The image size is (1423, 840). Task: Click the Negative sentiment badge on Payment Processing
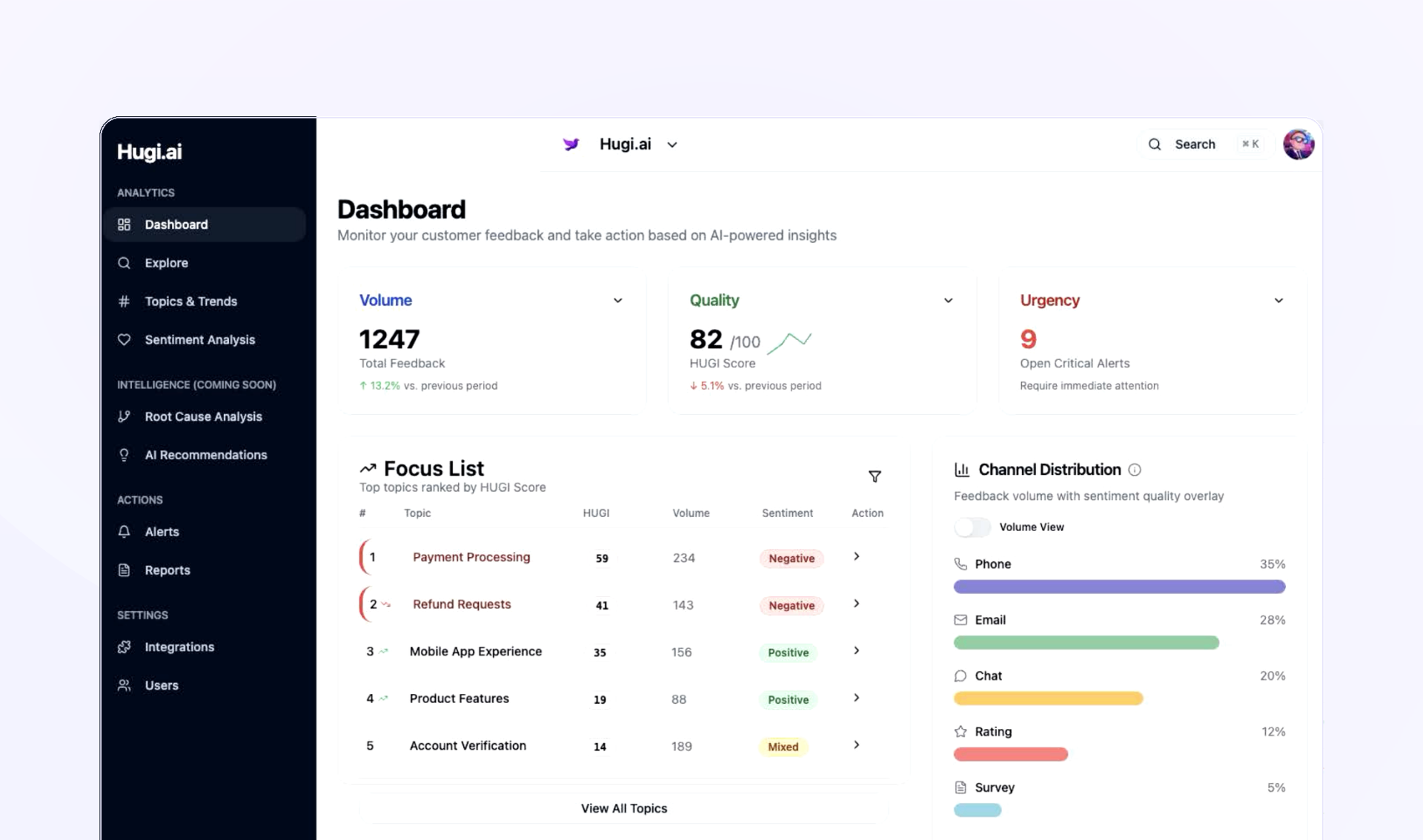791,558
